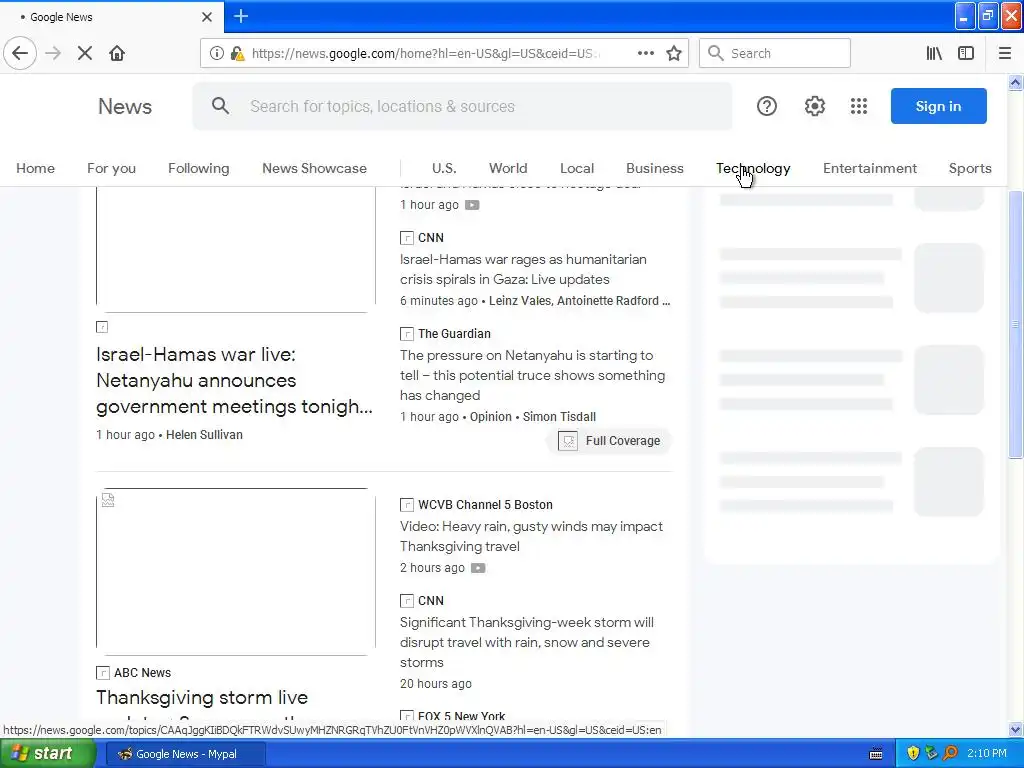Image resolution: width=1024 pixels, height=768 pixels.
Task: Click 'ABC News' source label
Action: pos(142,673)
